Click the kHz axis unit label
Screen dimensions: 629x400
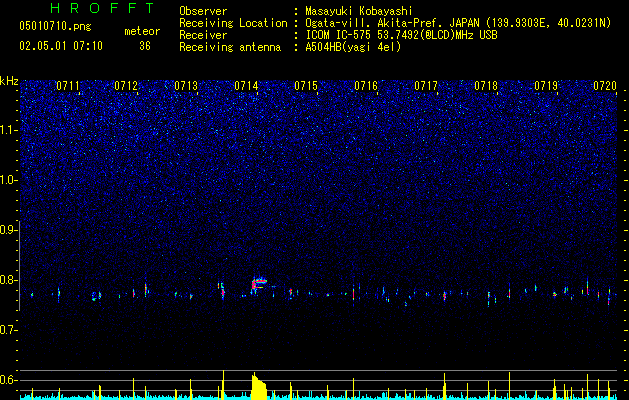(9, 81)
